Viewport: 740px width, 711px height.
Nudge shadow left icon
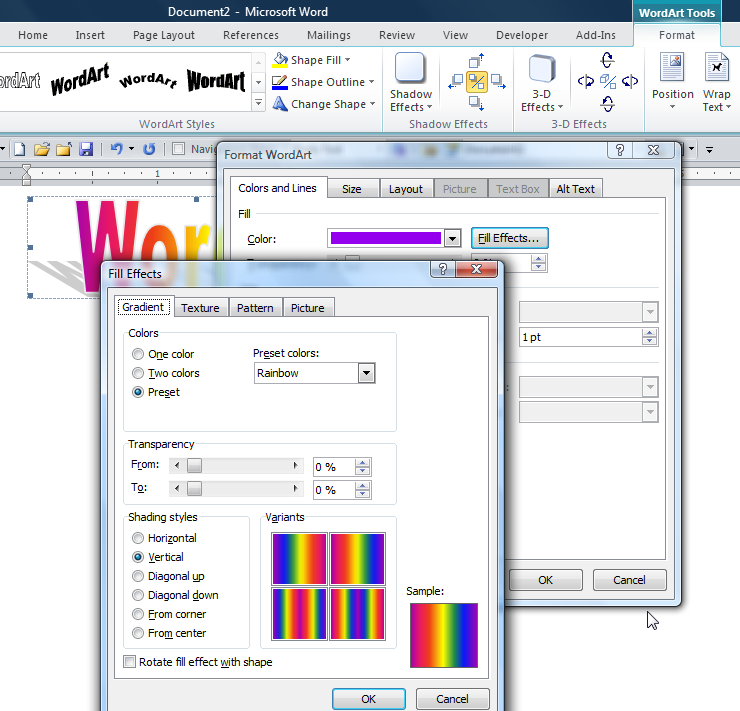click(455, 81)
